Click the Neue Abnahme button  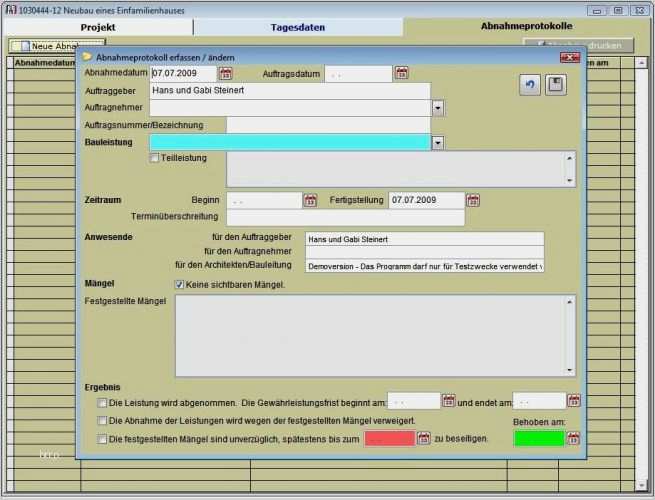click(43, 46)
